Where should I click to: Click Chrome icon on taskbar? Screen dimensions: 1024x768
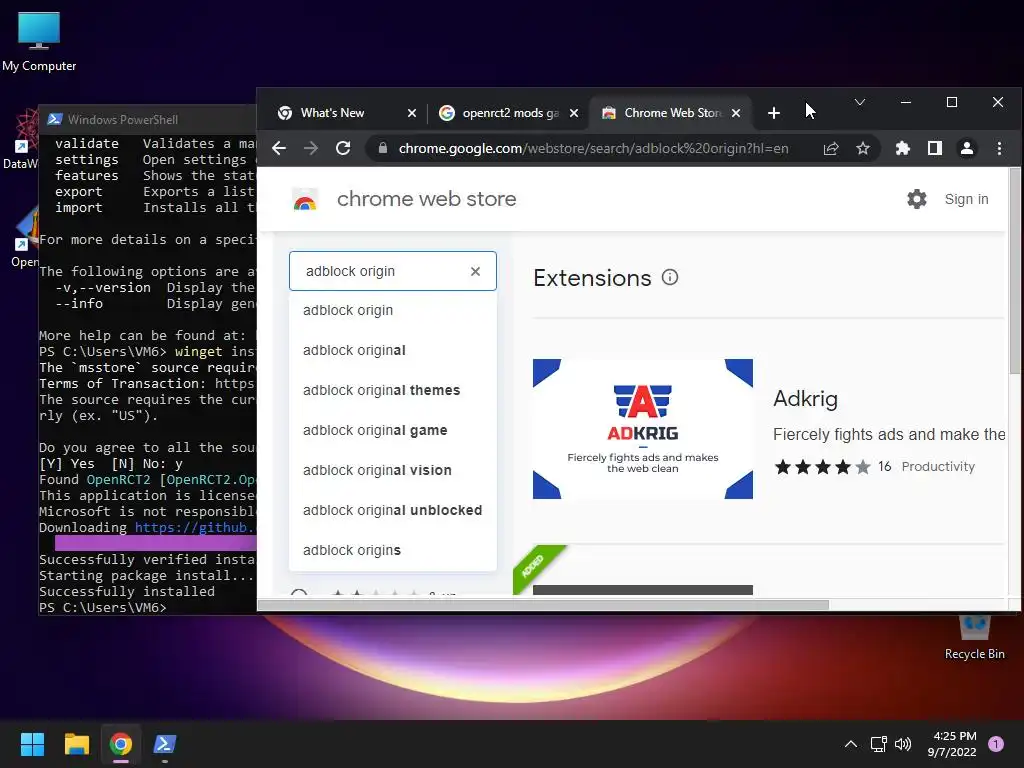[121, 744]
